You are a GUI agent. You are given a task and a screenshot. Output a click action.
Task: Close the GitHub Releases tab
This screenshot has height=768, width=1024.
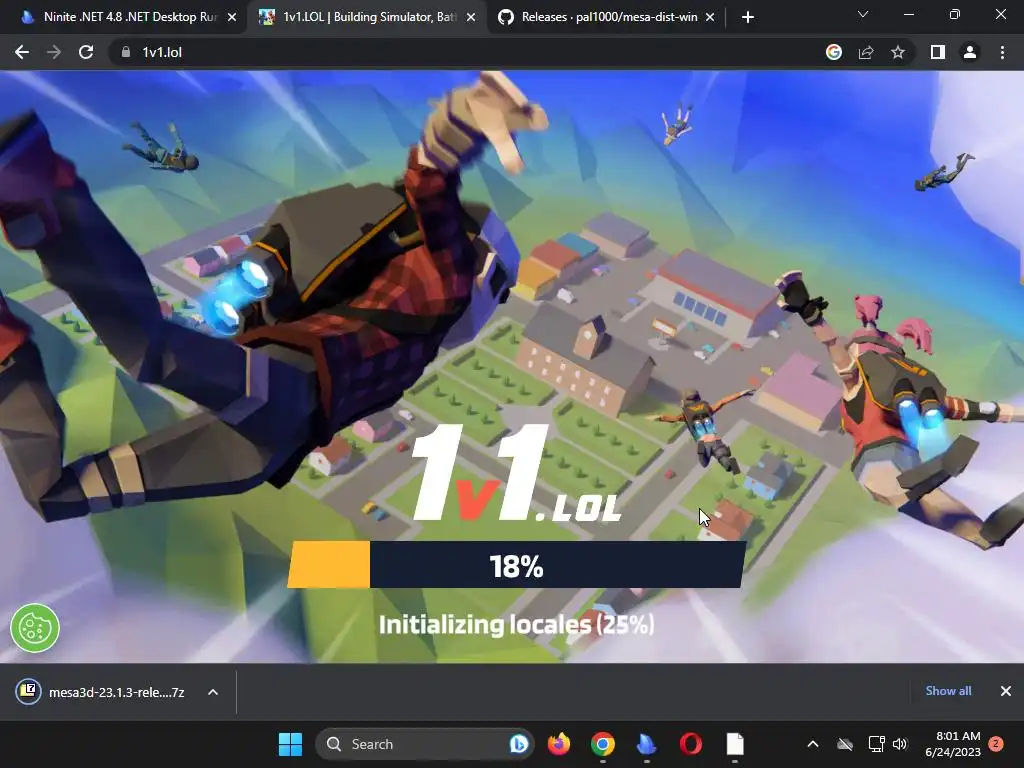pos(710,18)
